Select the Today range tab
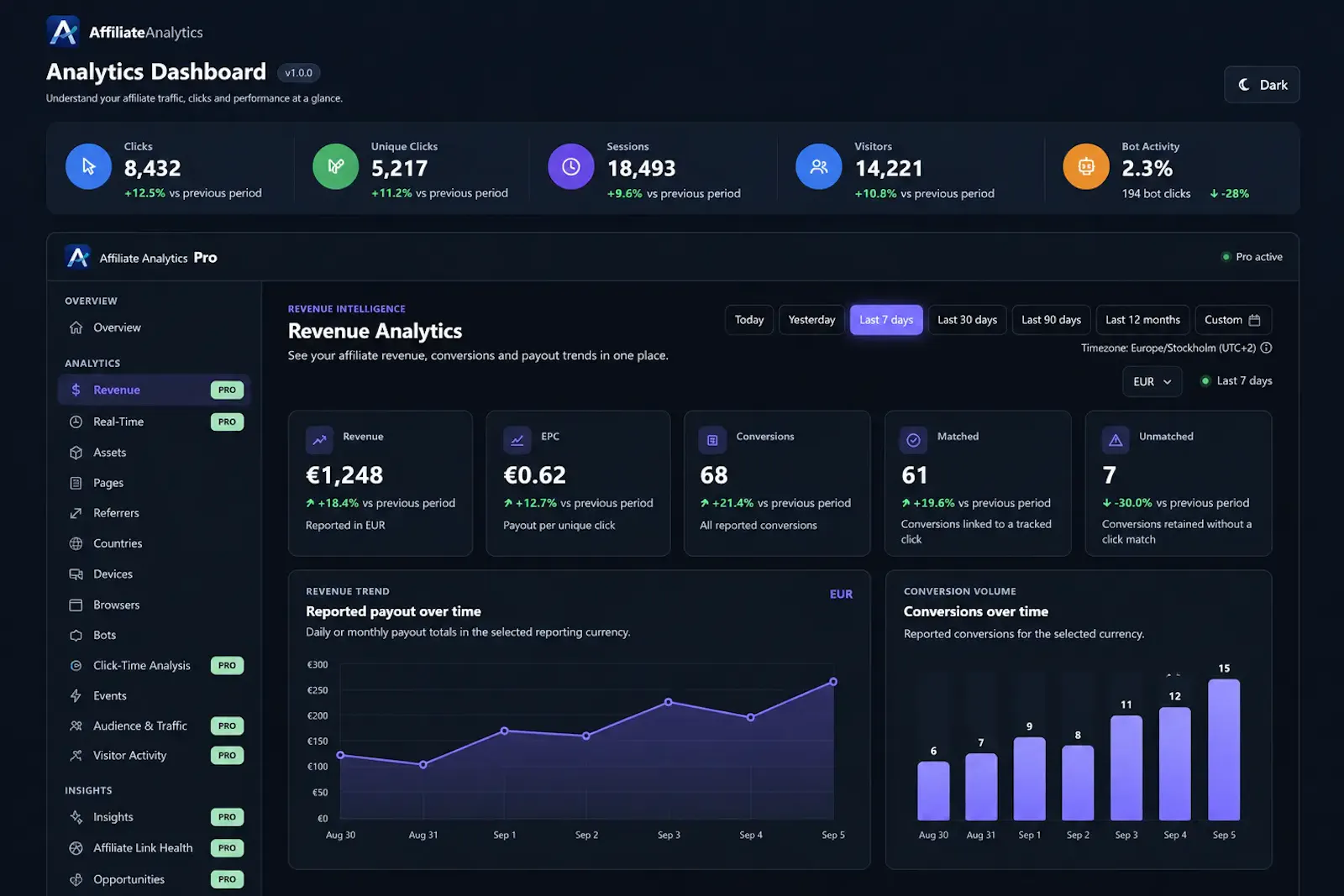Image resolution: width=1344 pixels, height=896 pixels. [749, 320]
